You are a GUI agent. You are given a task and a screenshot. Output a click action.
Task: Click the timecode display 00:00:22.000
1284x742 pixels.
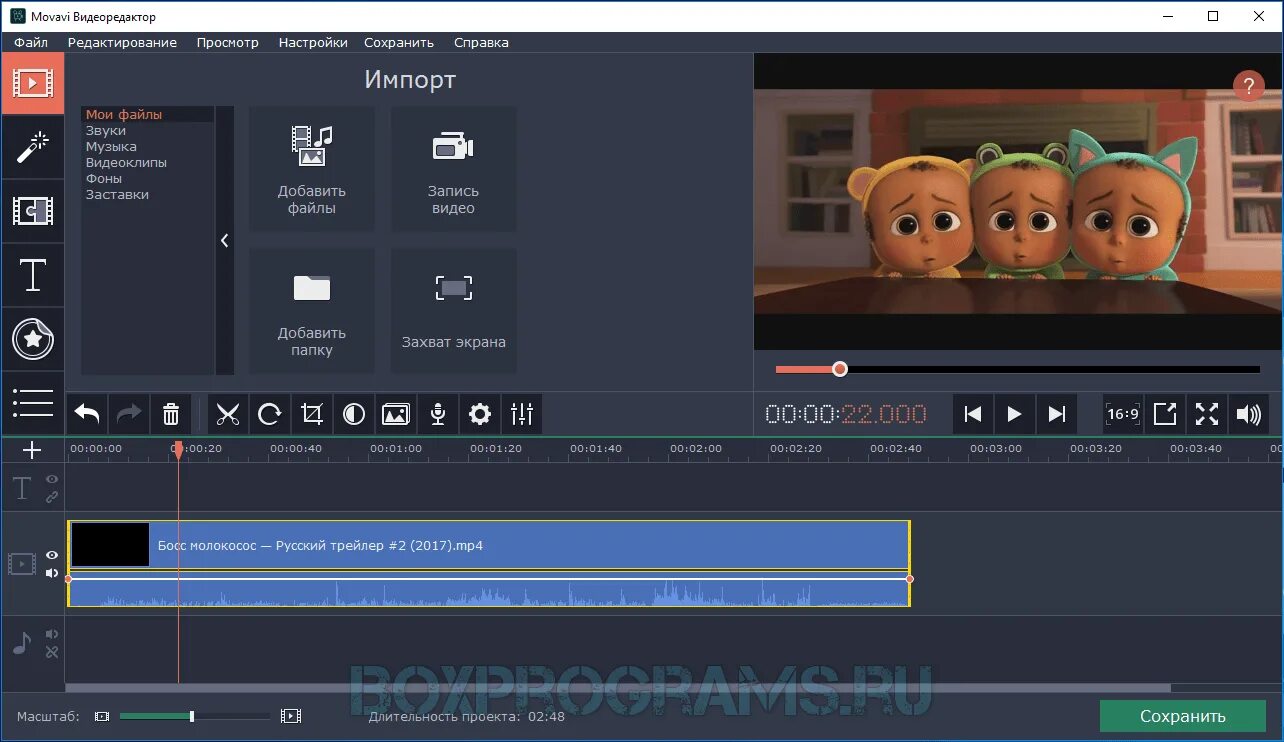(846, 414)
